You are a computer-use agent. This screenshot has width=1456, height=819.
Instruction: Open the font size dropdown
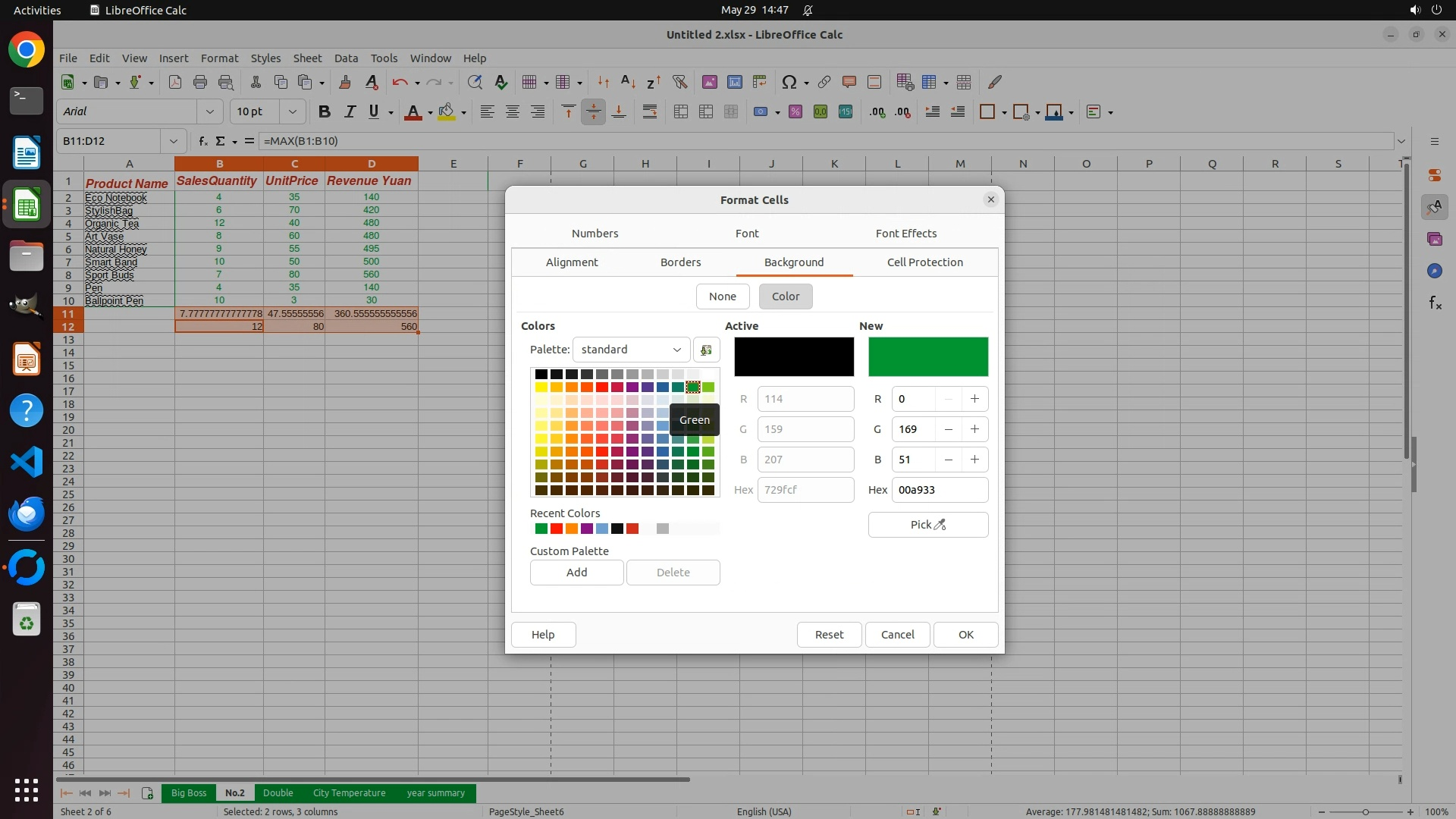tap(292, 111)
